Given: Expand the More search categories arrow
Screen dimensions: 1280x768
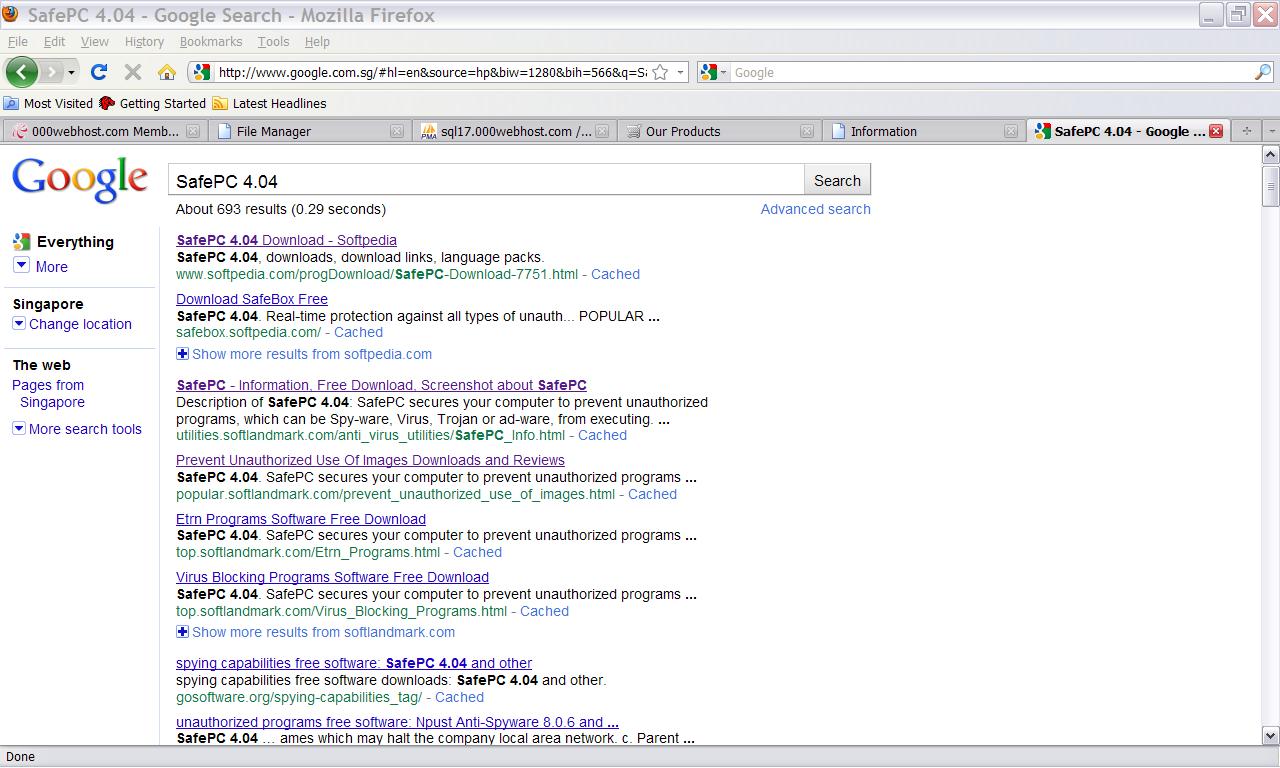Looking at the screenshot, I should tap(21, 265).
